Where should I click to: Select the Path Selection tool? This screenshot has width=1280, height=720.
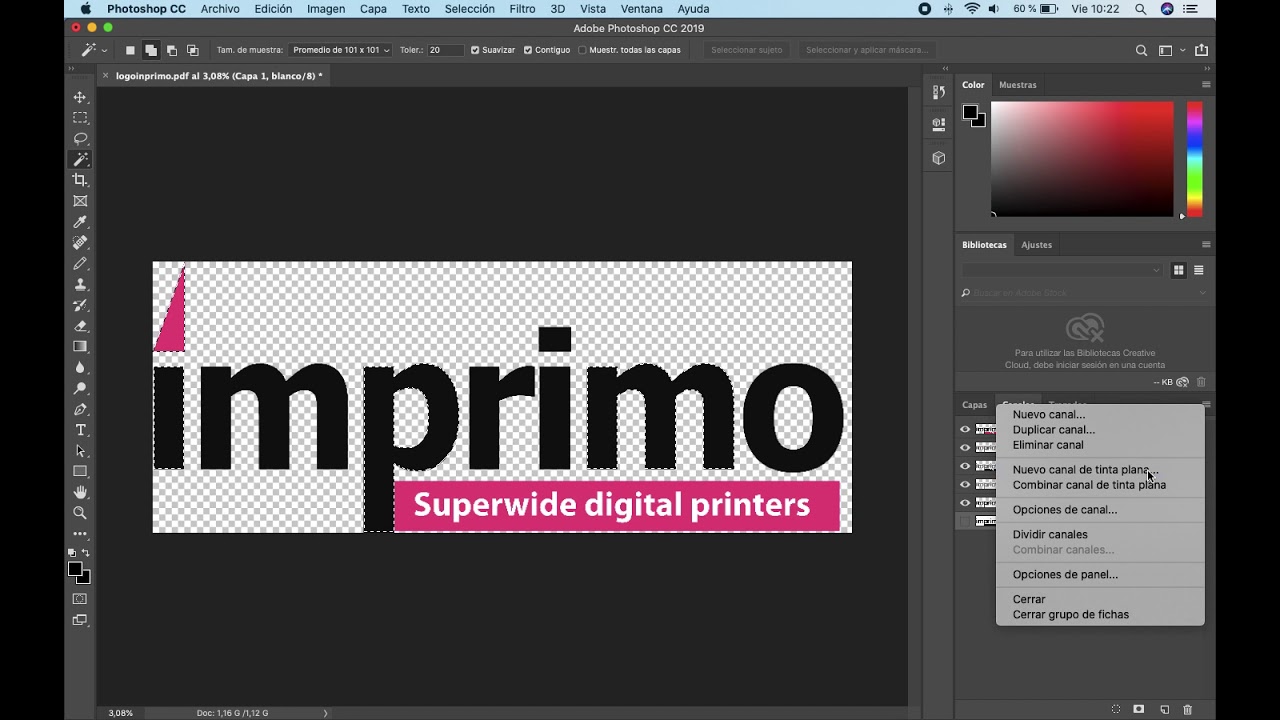click(x=80, y=451)
